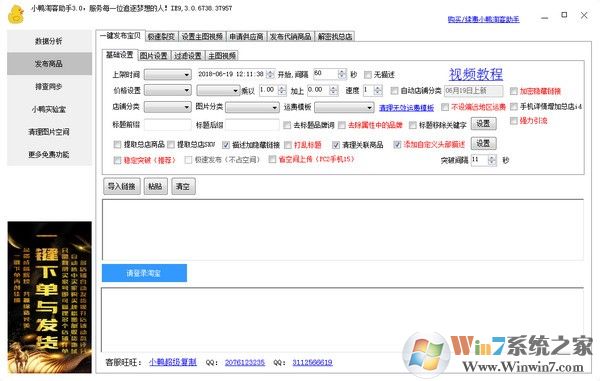This screenshot has width=600, height=381.
Task: Uncheck the 添加自定义头部描述 checkbox
Action: click(397, 145)
